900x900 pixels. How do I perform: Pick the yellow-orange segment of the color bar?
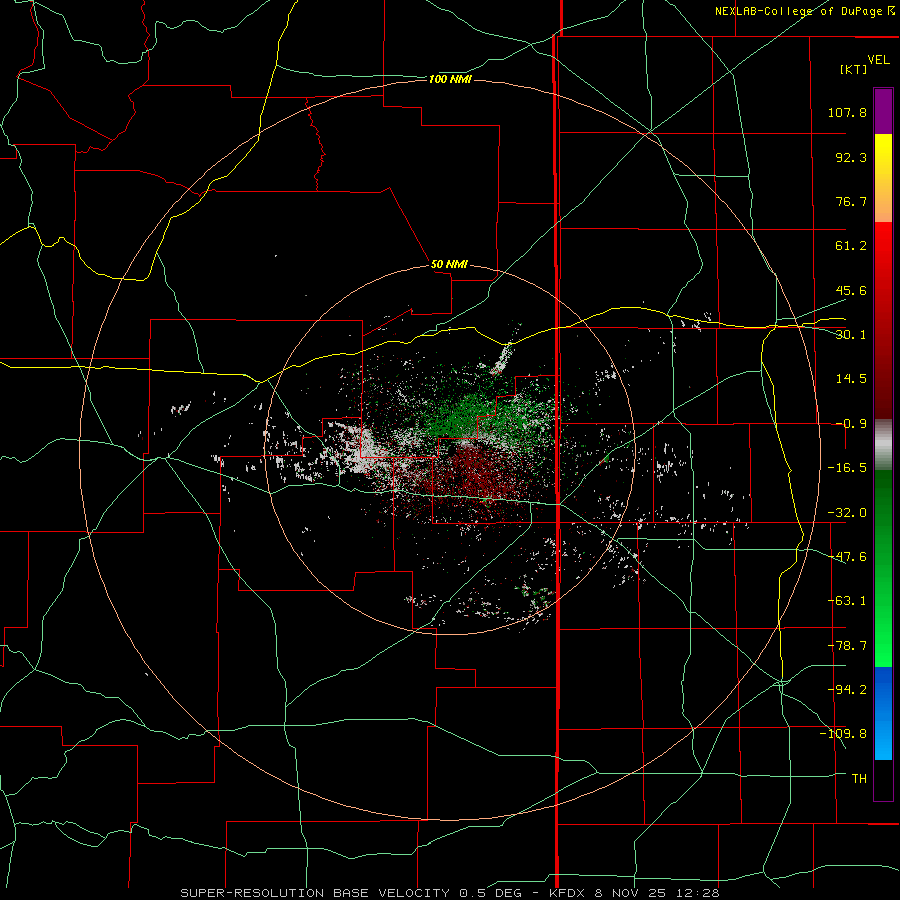tap(883, 178)
